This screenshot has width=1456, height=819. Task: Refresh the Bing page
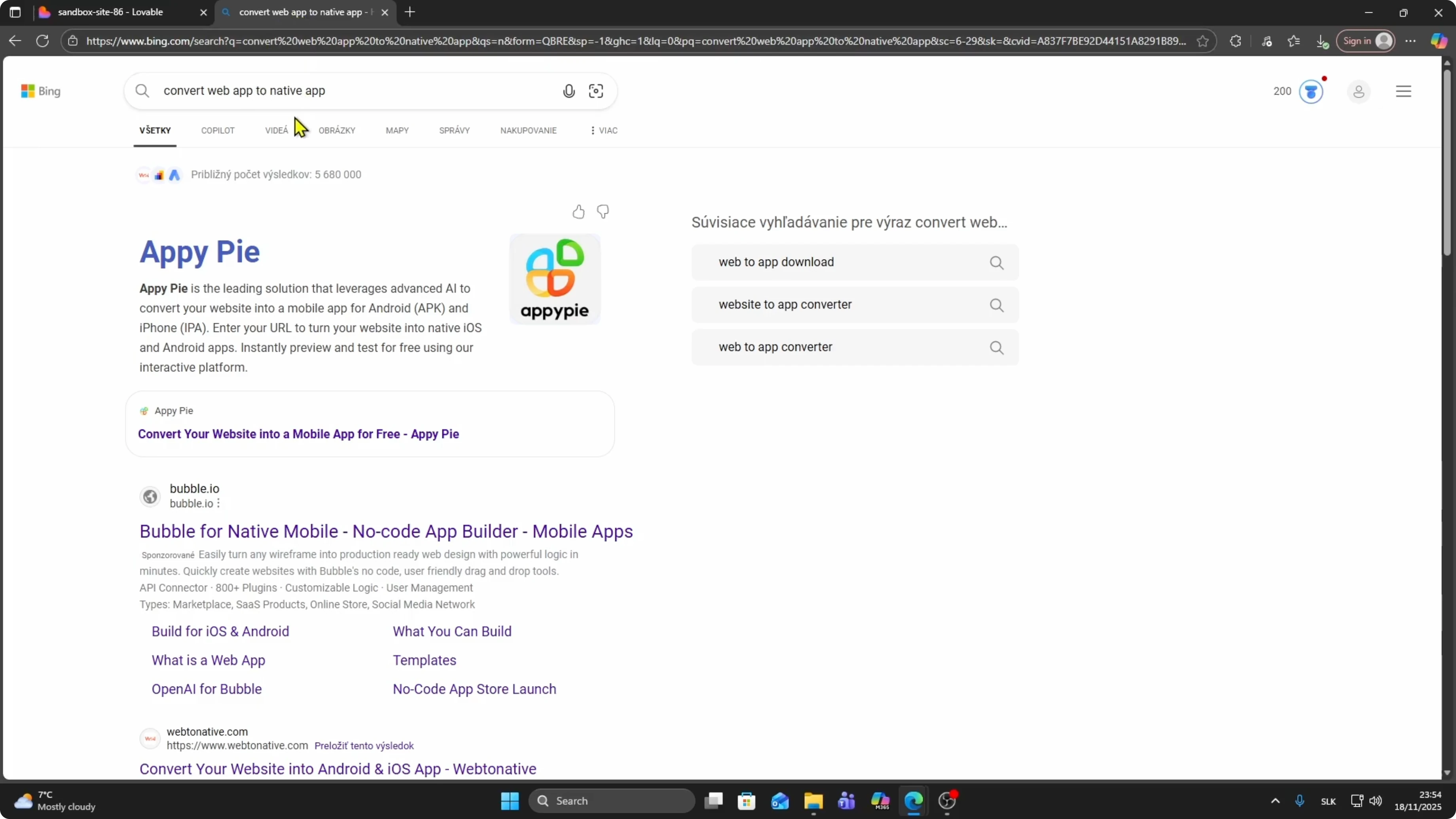[x=42, y=41]
